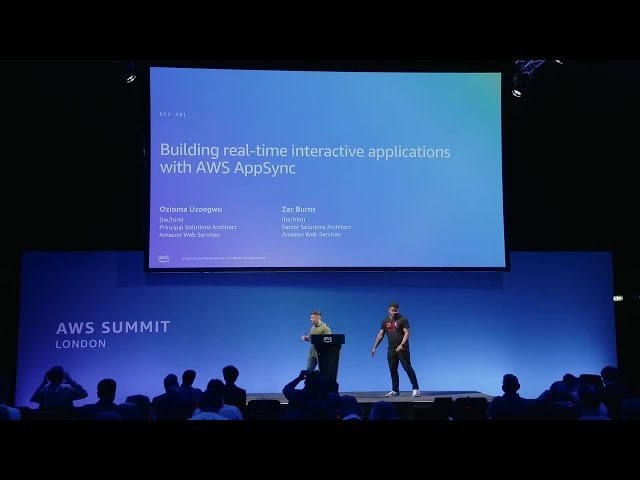640x480 pixels.
Task: Click "Senior Solutions Architect" text
Action: [316, 227]
